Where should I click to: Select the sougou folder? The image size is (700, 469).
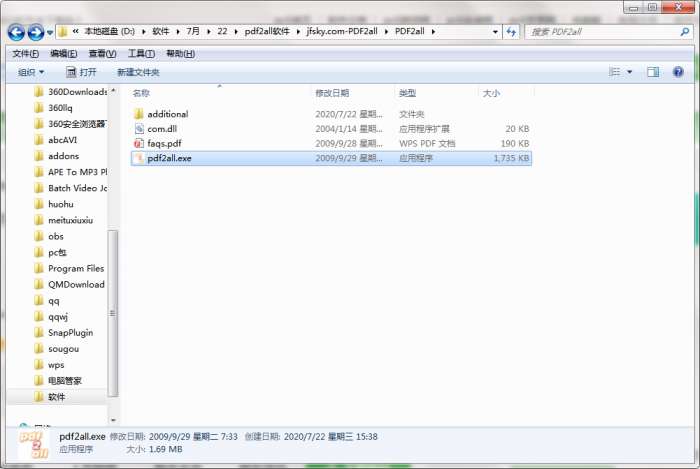[x=57, y=349]
